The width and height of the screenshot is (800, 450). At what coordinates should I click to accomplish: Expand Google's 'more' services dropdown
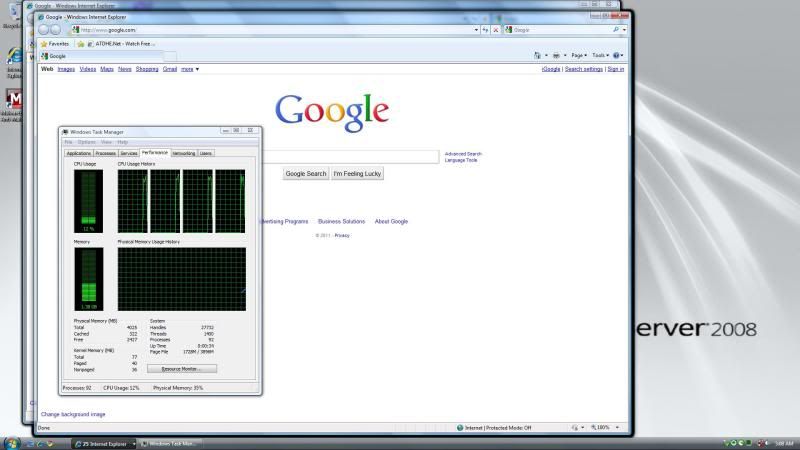coord(190,69)
